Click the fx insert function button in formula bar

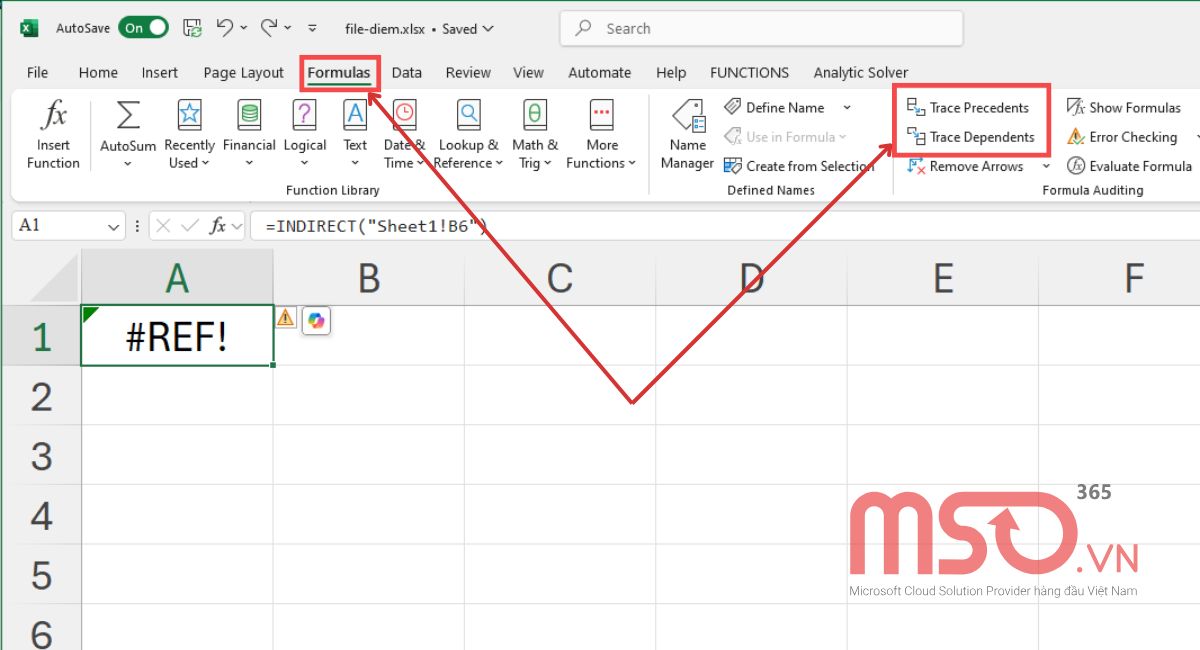point(217,226)
